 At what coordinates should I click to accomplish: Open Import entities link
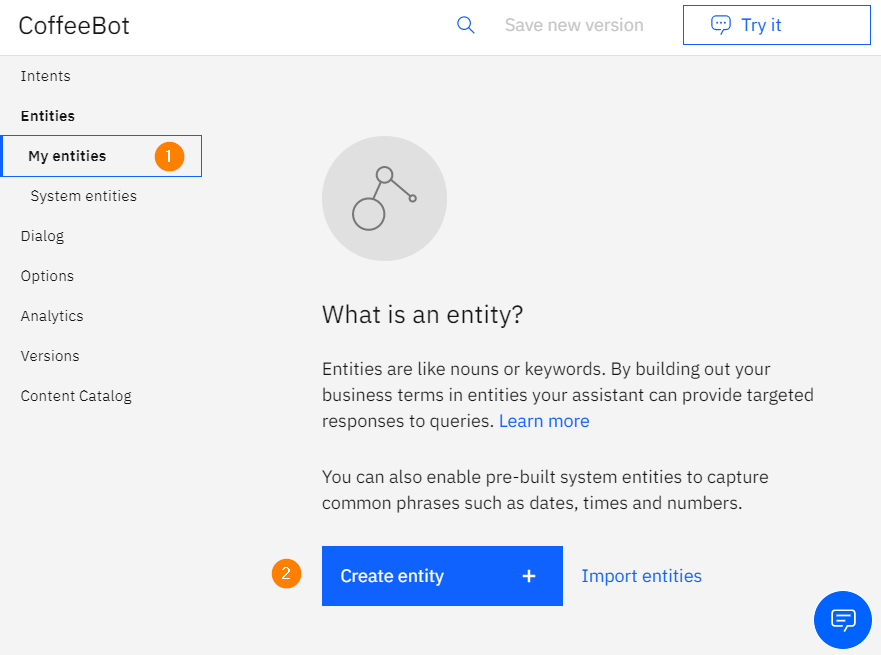(x=641, y=576)
